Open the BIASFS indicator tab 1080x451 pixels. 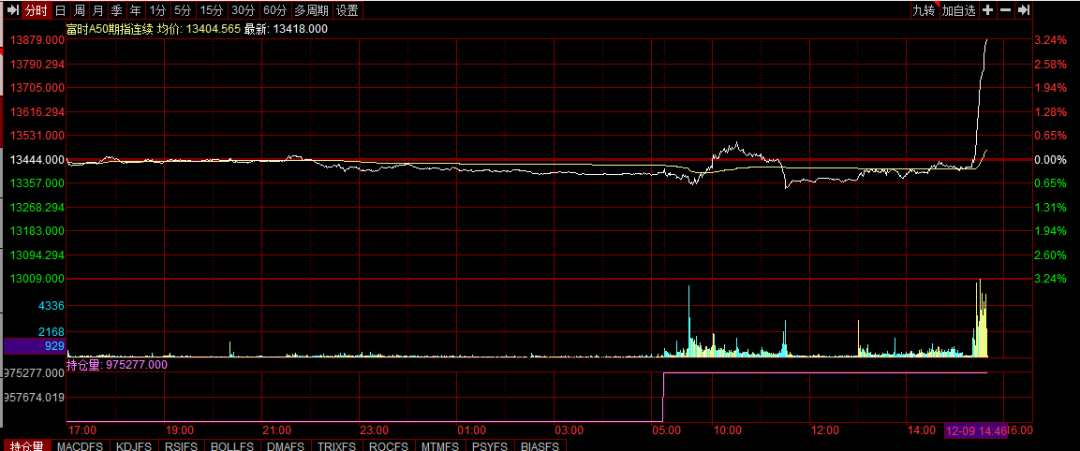click(540, 445)
